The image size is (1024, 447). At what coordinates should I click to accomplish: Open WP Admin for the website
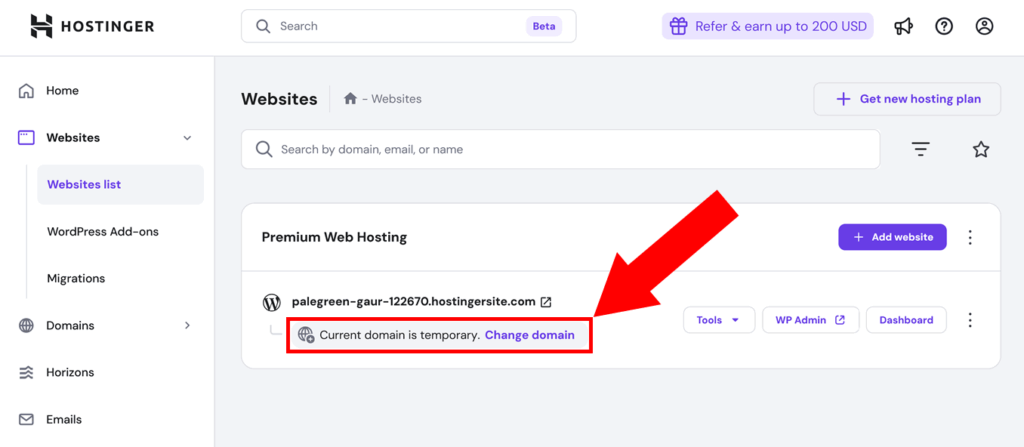coord(810,320)
